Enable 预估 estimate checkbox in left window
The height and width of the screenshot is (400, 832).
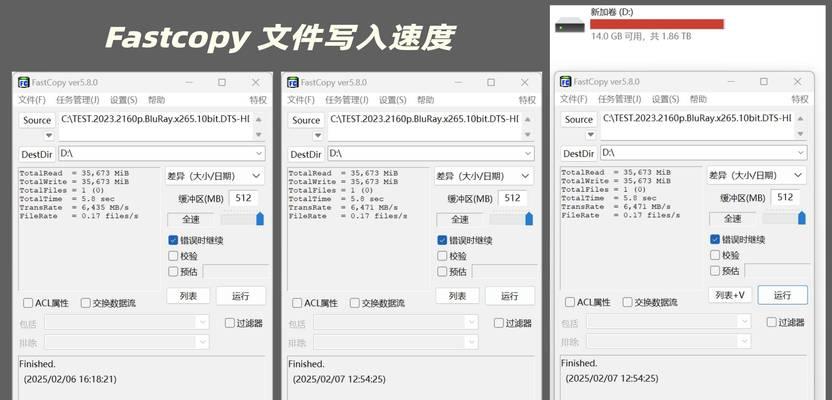tap(173, 272)
